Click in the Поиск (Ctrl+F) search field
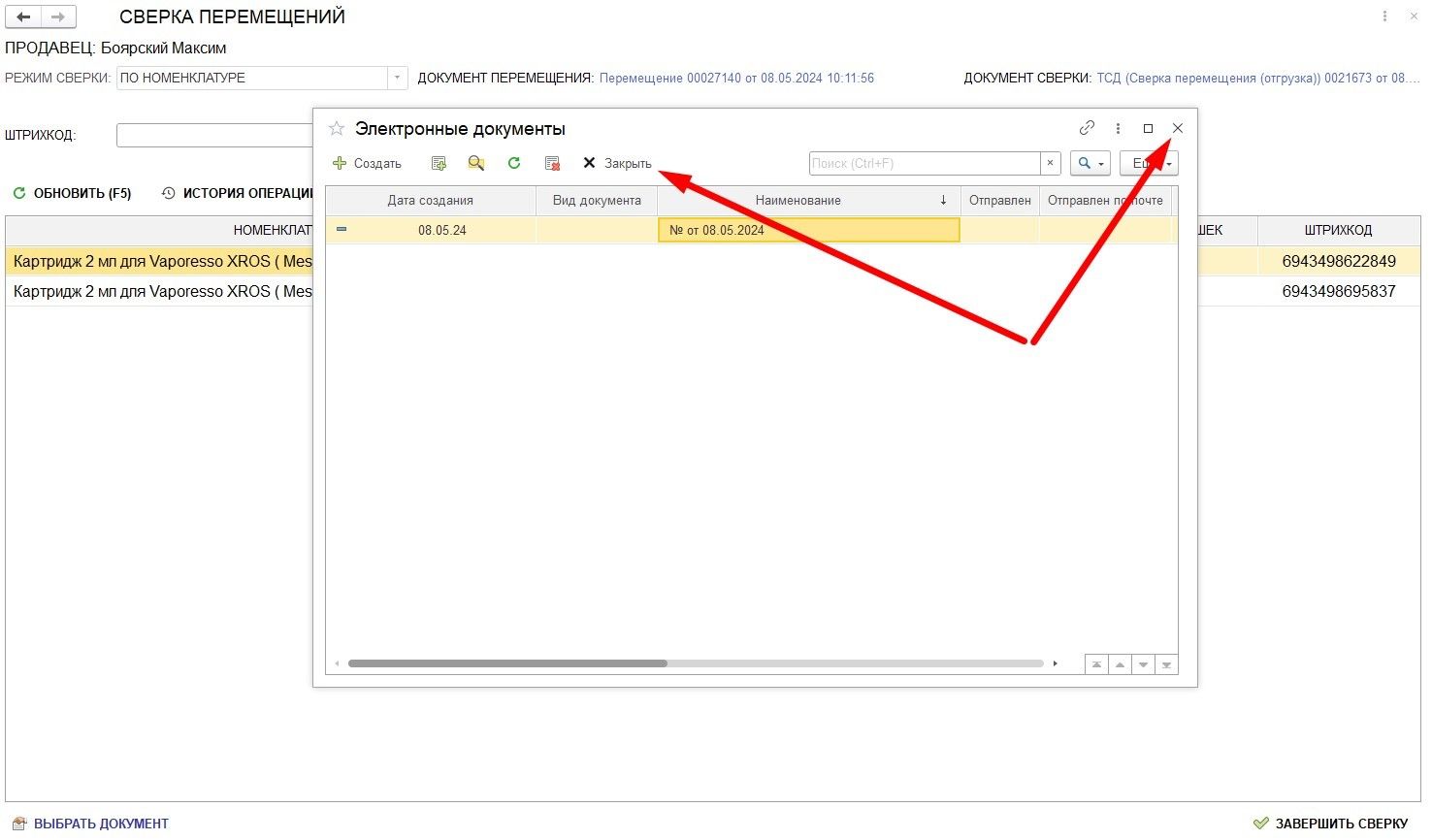The height and width of the screenshot is (840, 1432). pos(924,164)
